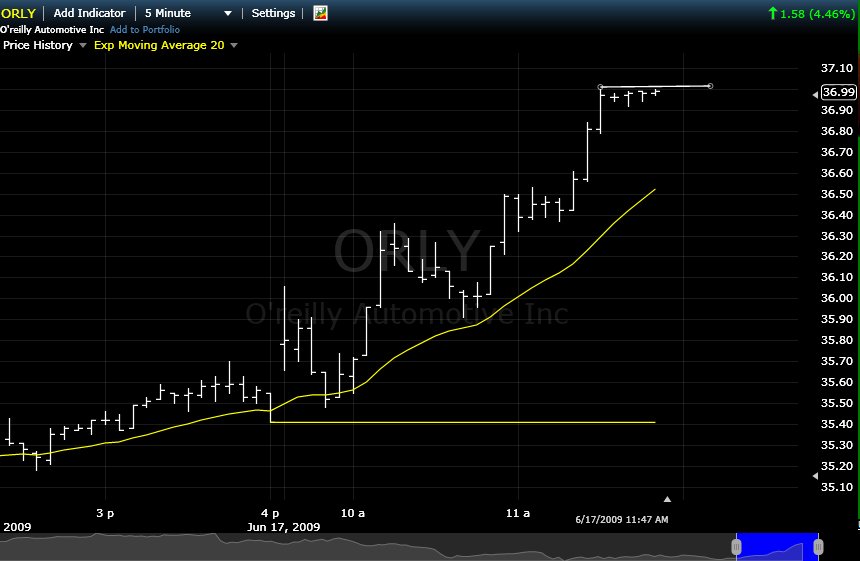The height and width of the screenshot is (561, 860).
Task: Click the Jun 17, 2009 date label
Action: point(283,527)
